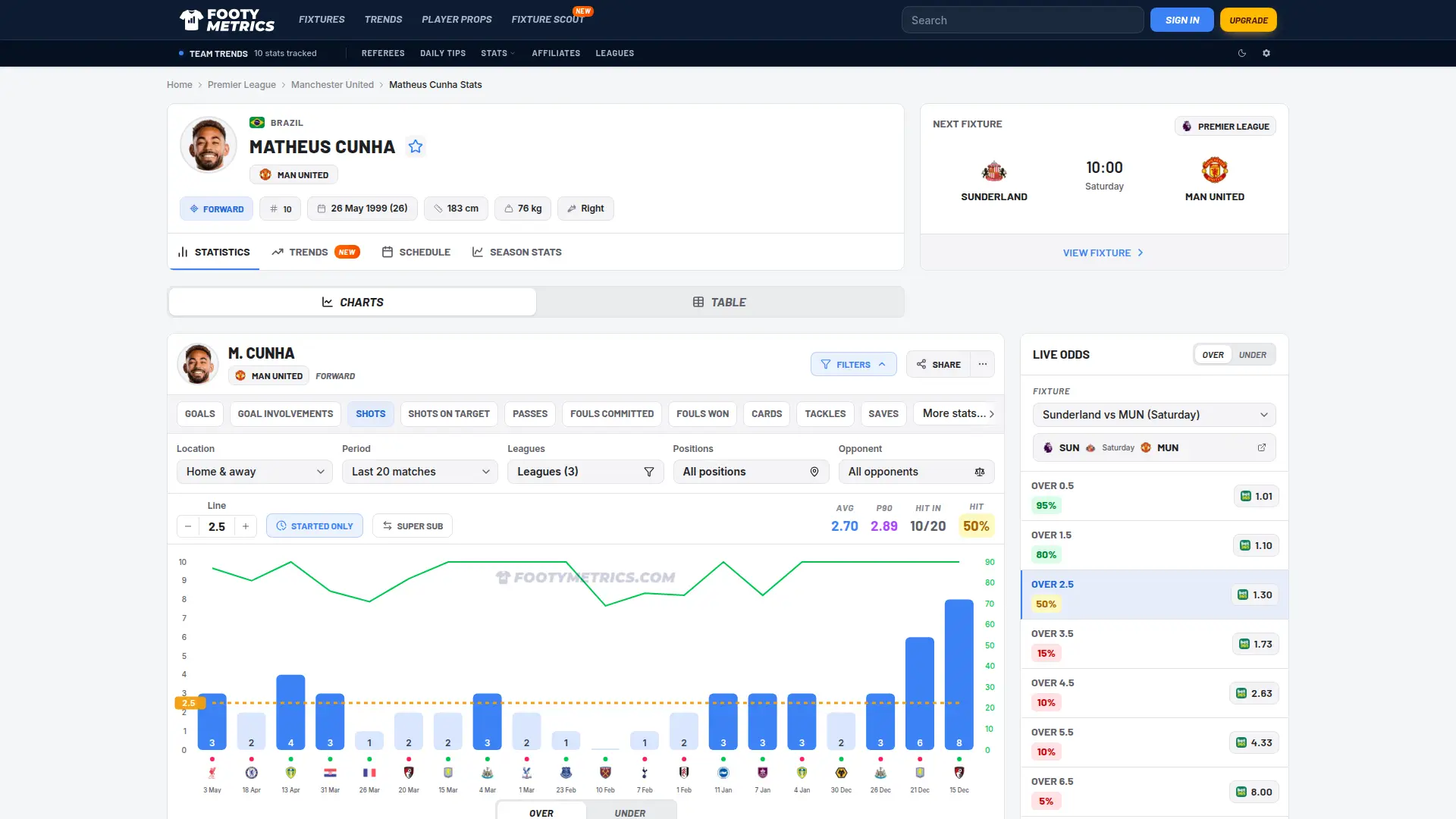Open the Period dropdown Last 20 matches
This screenshot has width=1456, height=819.
(420, 472)
